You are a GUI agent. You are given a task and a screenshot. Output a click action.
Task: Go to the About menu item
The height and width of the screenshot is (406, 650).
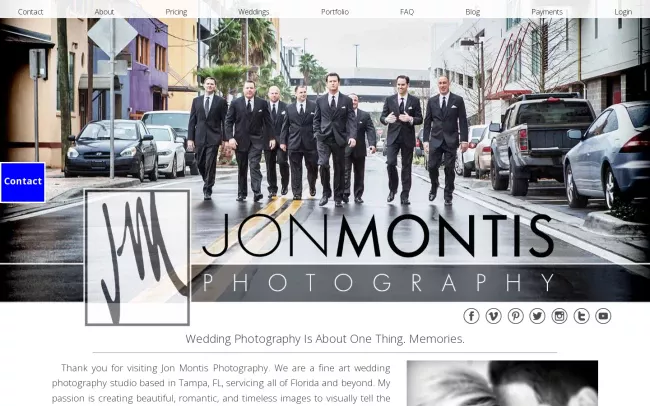[x=104, y=12]
